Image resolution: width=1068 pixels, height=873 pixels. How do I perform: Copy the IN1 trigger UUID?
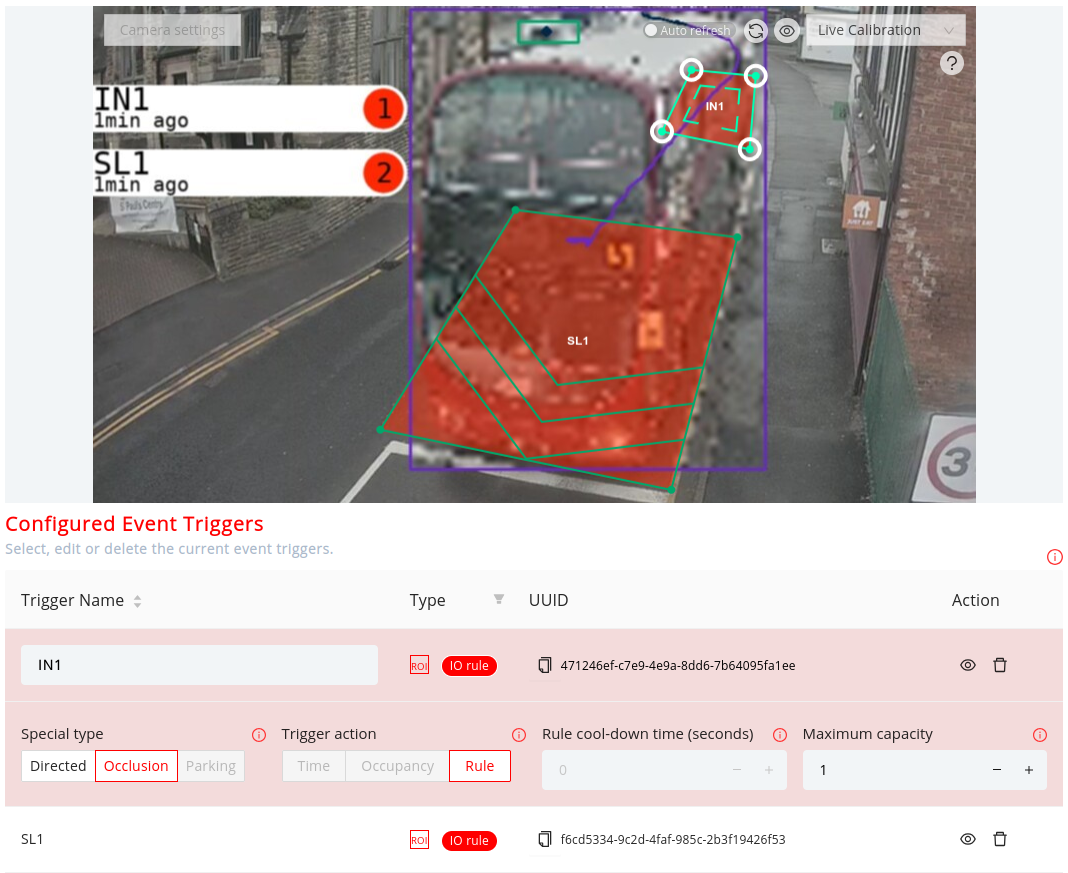[x=544, y=665]
